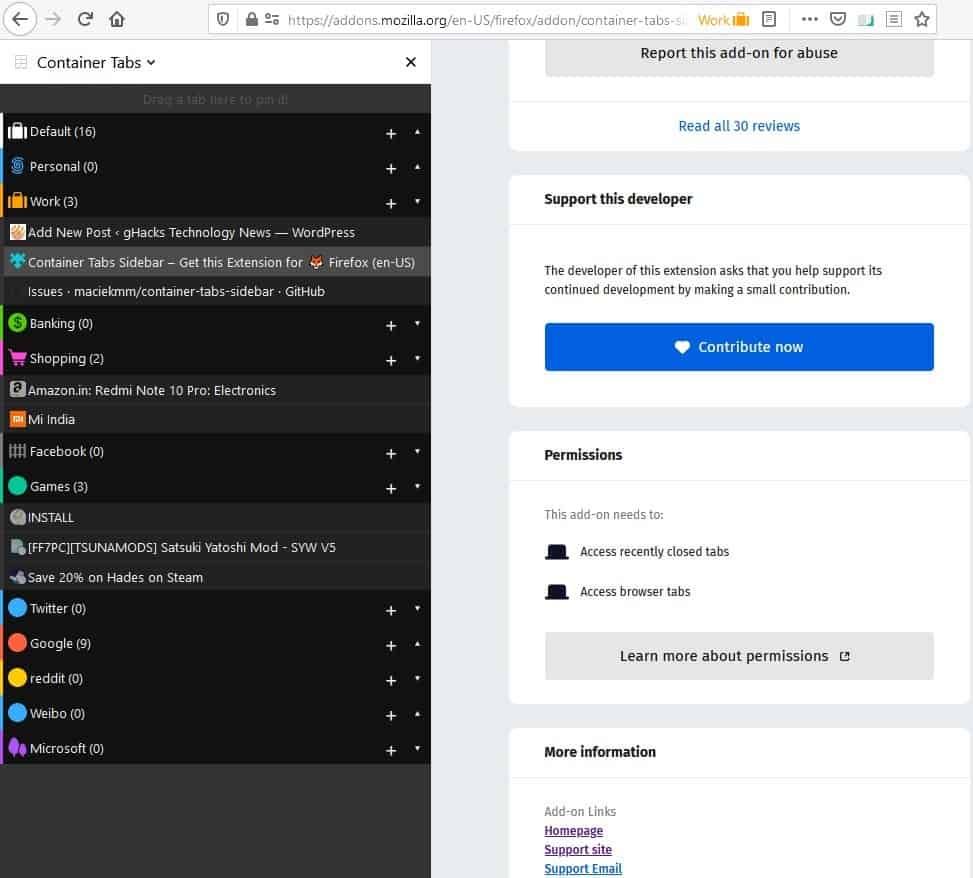This screenshot has height=878, width=973.
Task: Switch to Amazon.in Redmi Note 10 Pro tab
Action: tap(217, 390)
